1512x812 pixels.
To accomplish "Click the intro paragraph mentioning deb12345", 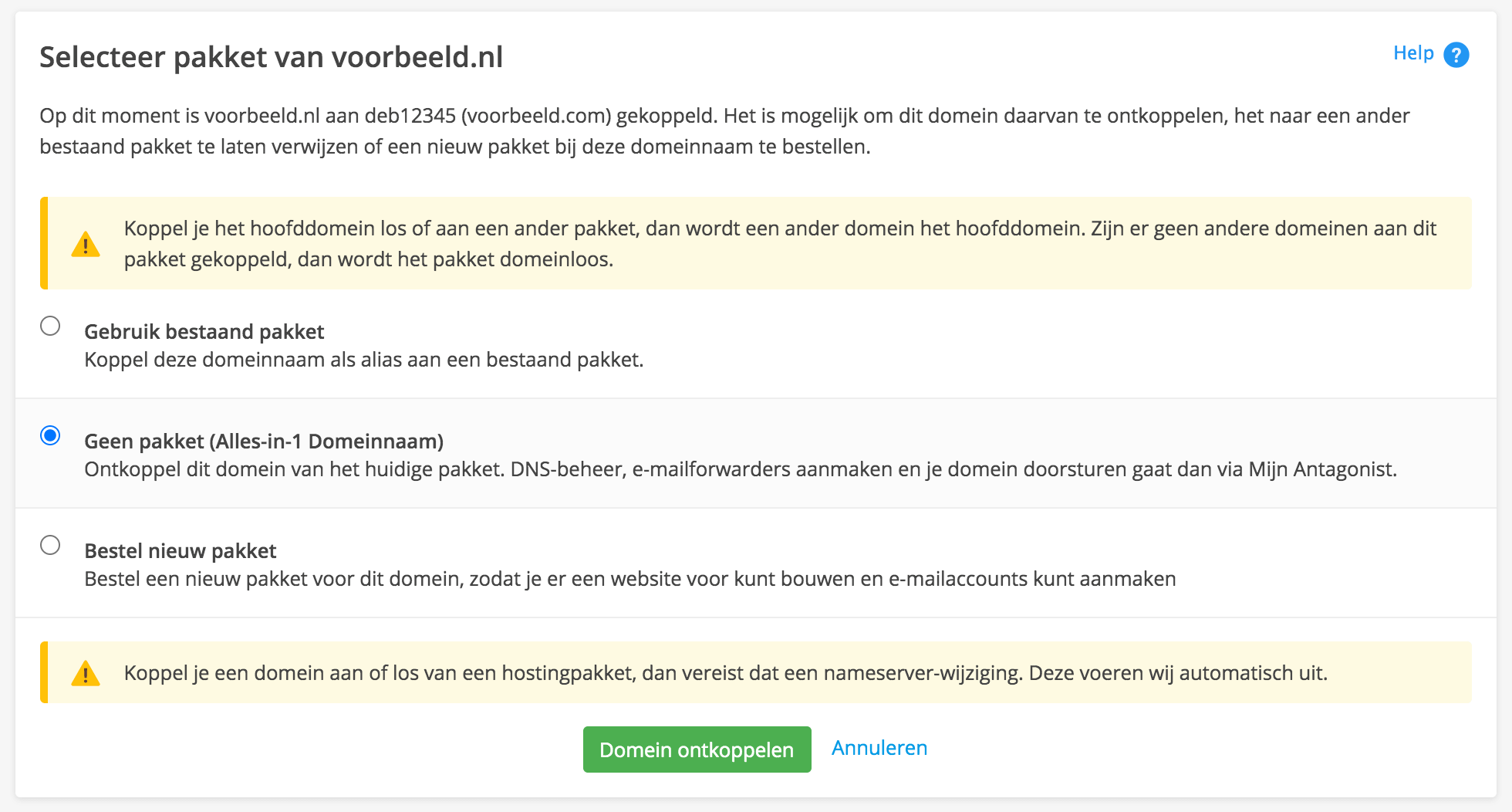I will pyautogui.click(x=724, y=131).
